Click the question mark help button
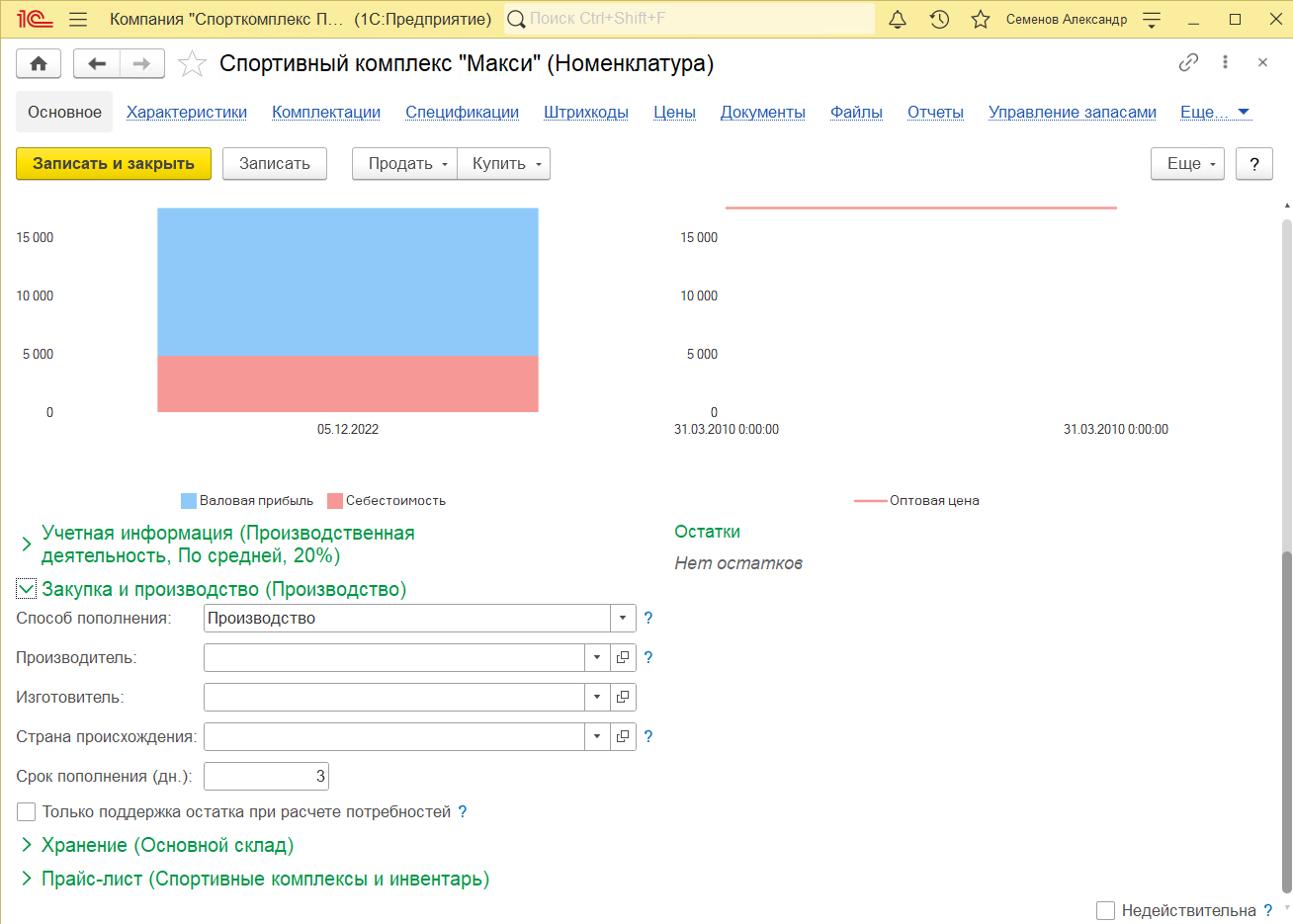1293x924 pixels. coord(1254,164)
